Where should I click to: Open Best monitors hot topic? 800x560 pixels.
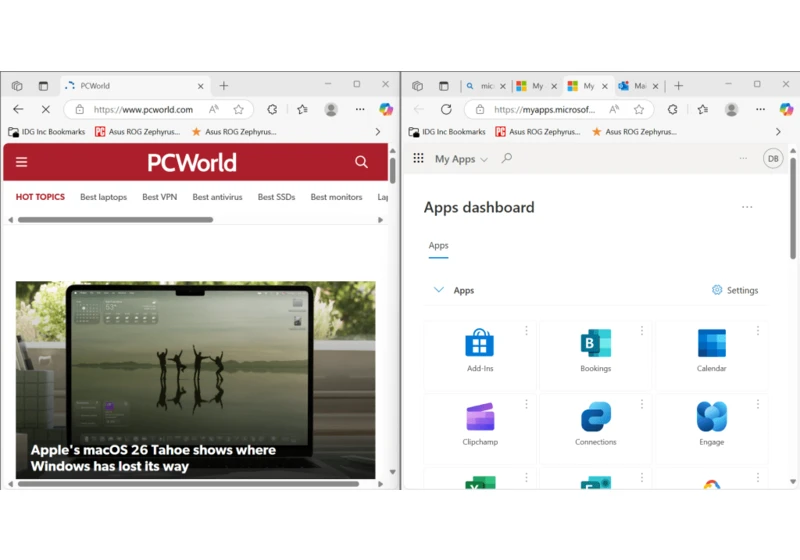click(x=336, y=197)
